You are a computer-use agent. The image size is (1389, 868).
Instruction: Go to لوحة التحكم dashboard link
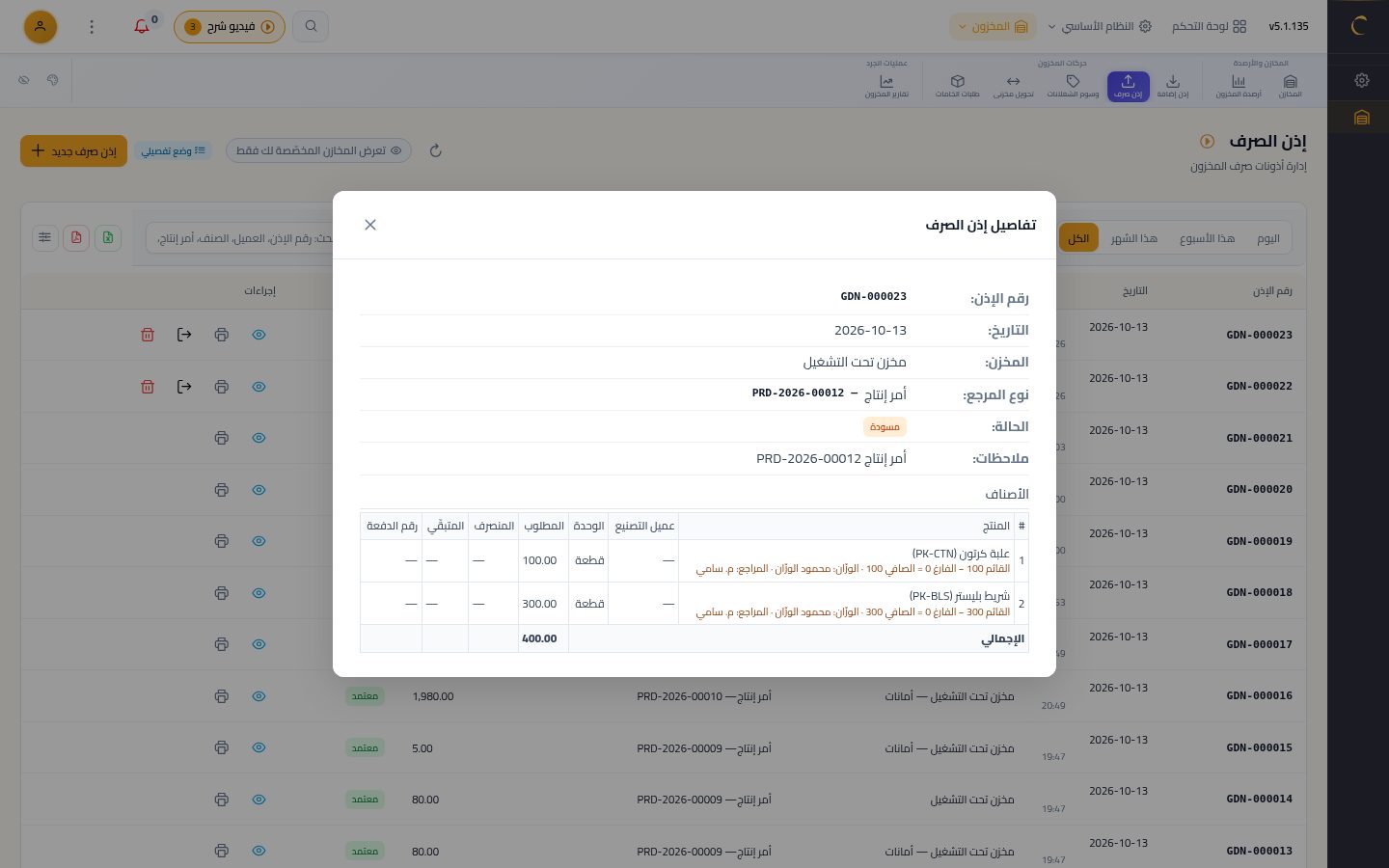(1209, 26)
